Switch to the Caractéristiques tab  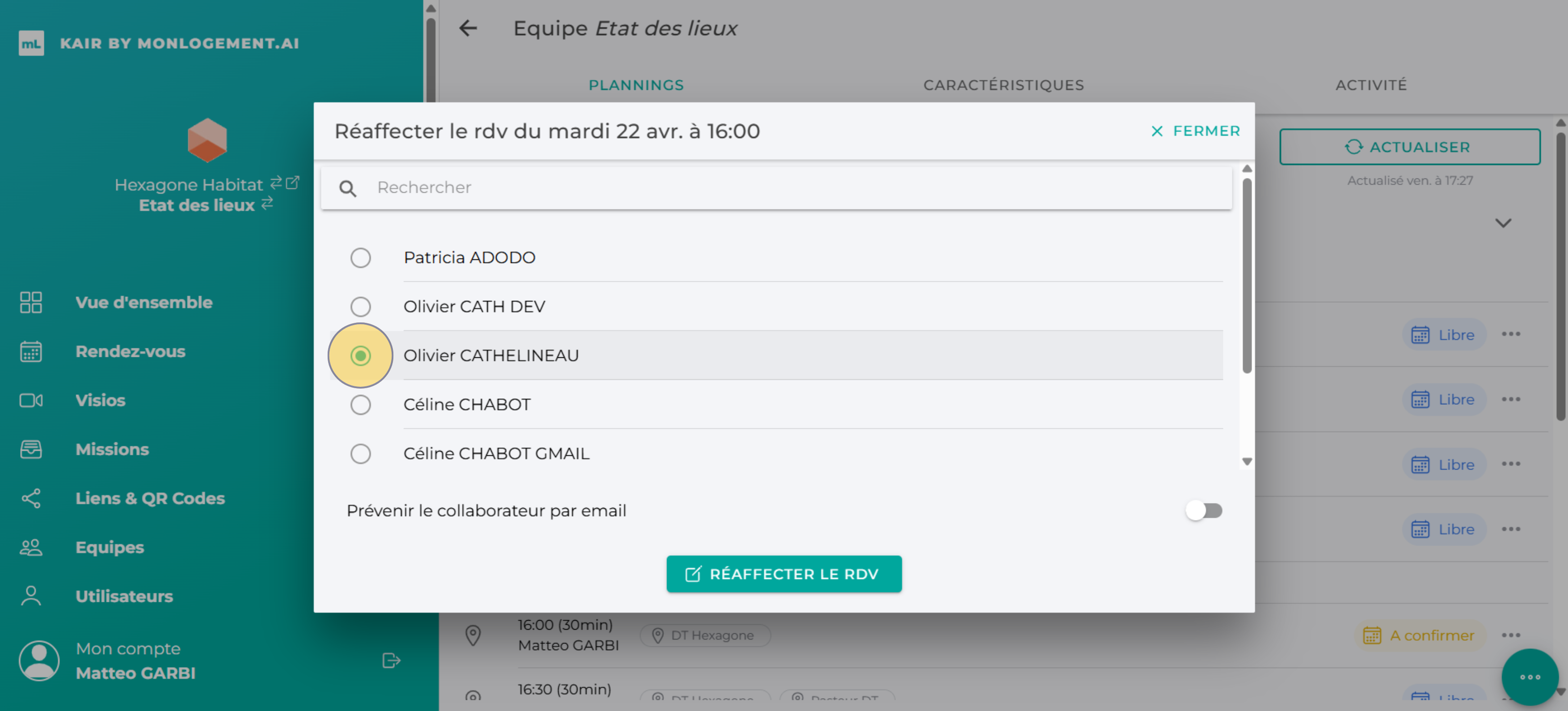(1003, 85)
